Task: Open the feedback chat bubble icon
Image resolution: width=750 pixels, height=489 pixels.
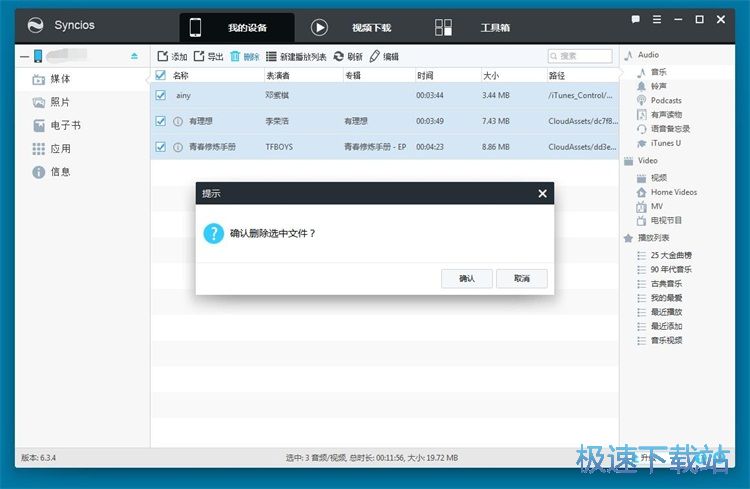Action: tap(636, 20)
